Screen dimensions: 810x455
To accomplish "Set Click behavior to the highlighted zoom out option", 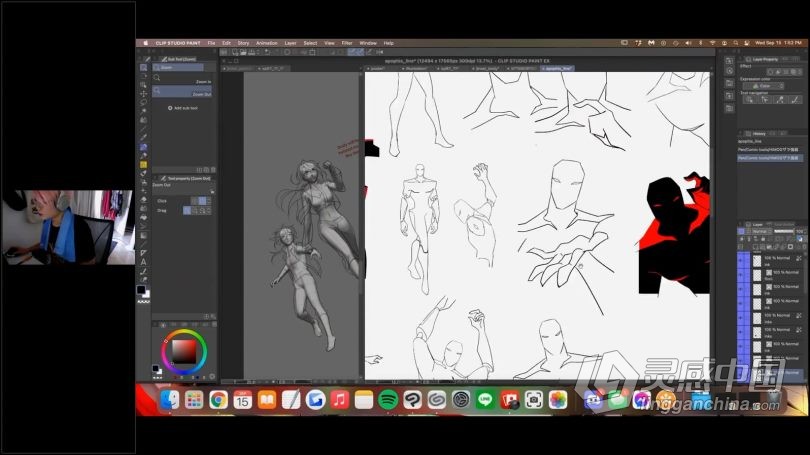I will 202,200.
